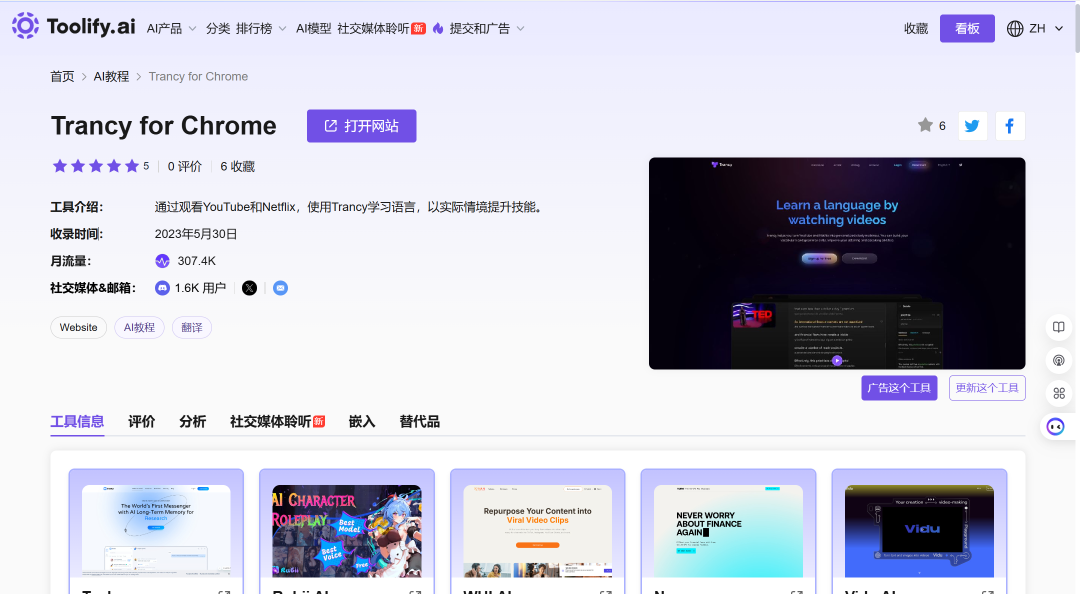Click the 0 评价 text
The image size is (1080, 594).
(x=185, y=167)
